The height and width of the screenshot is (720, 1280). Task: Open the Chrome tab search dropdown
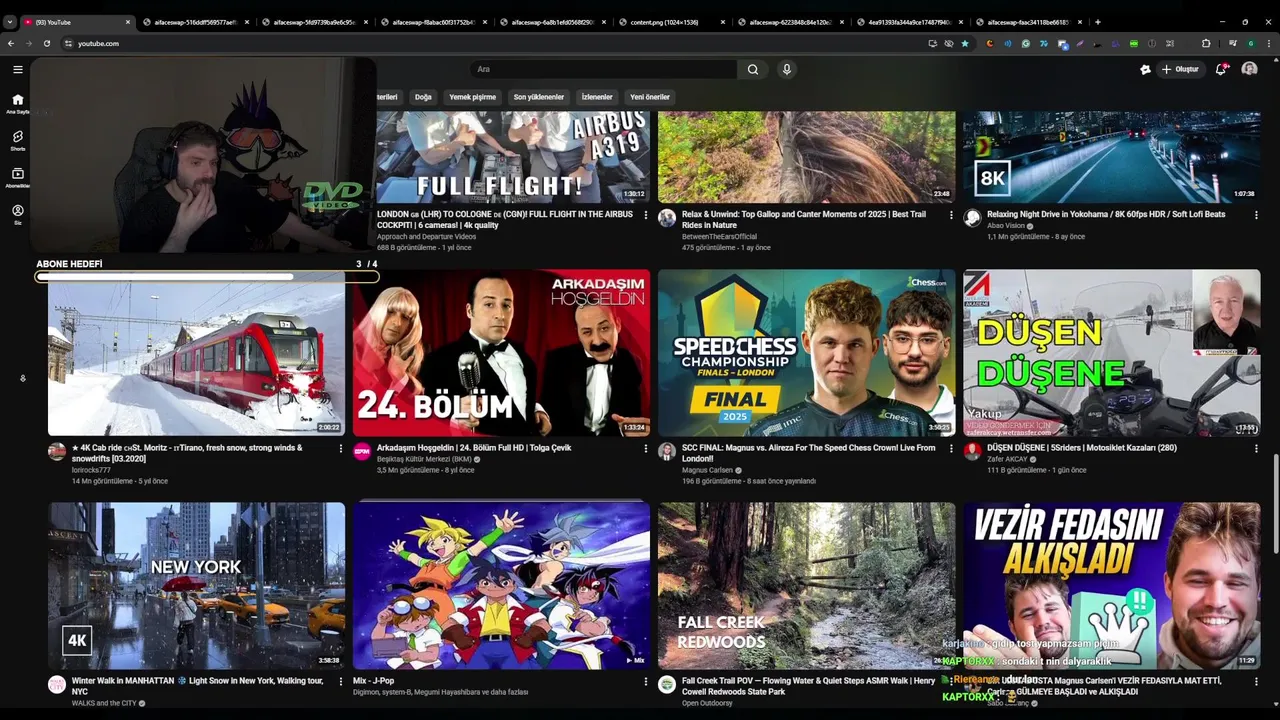click(x=11, y=21)
